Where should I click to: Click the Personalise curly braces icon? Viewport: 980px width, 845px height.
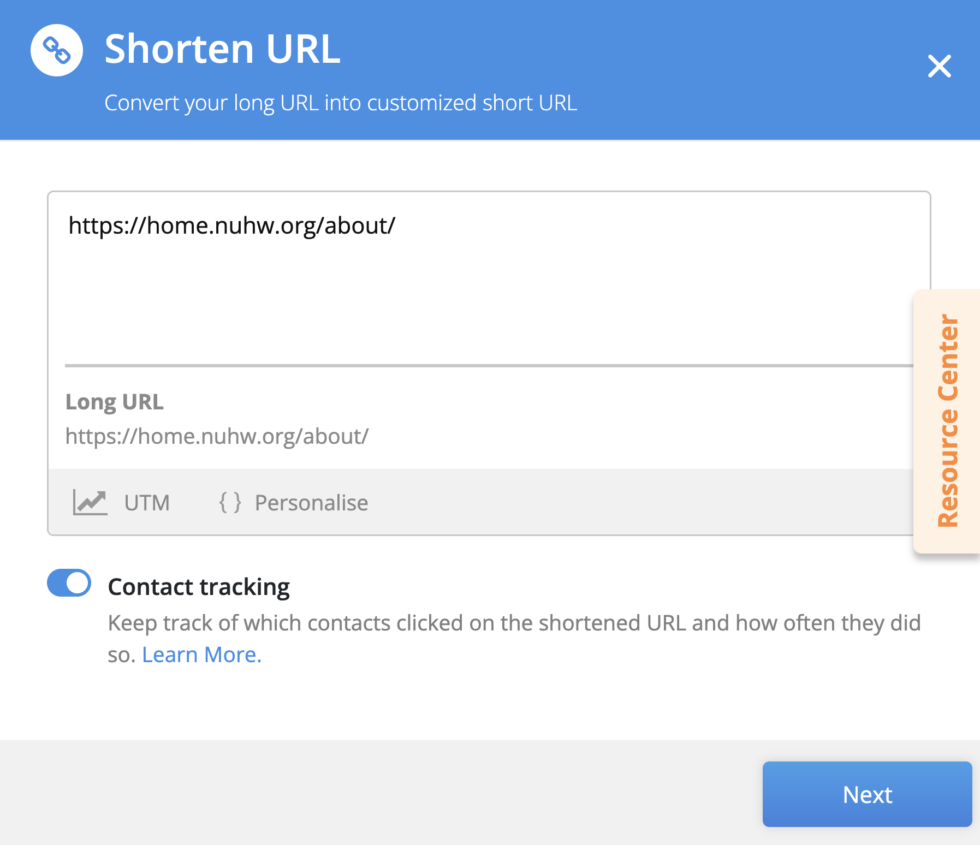[230, 502]
